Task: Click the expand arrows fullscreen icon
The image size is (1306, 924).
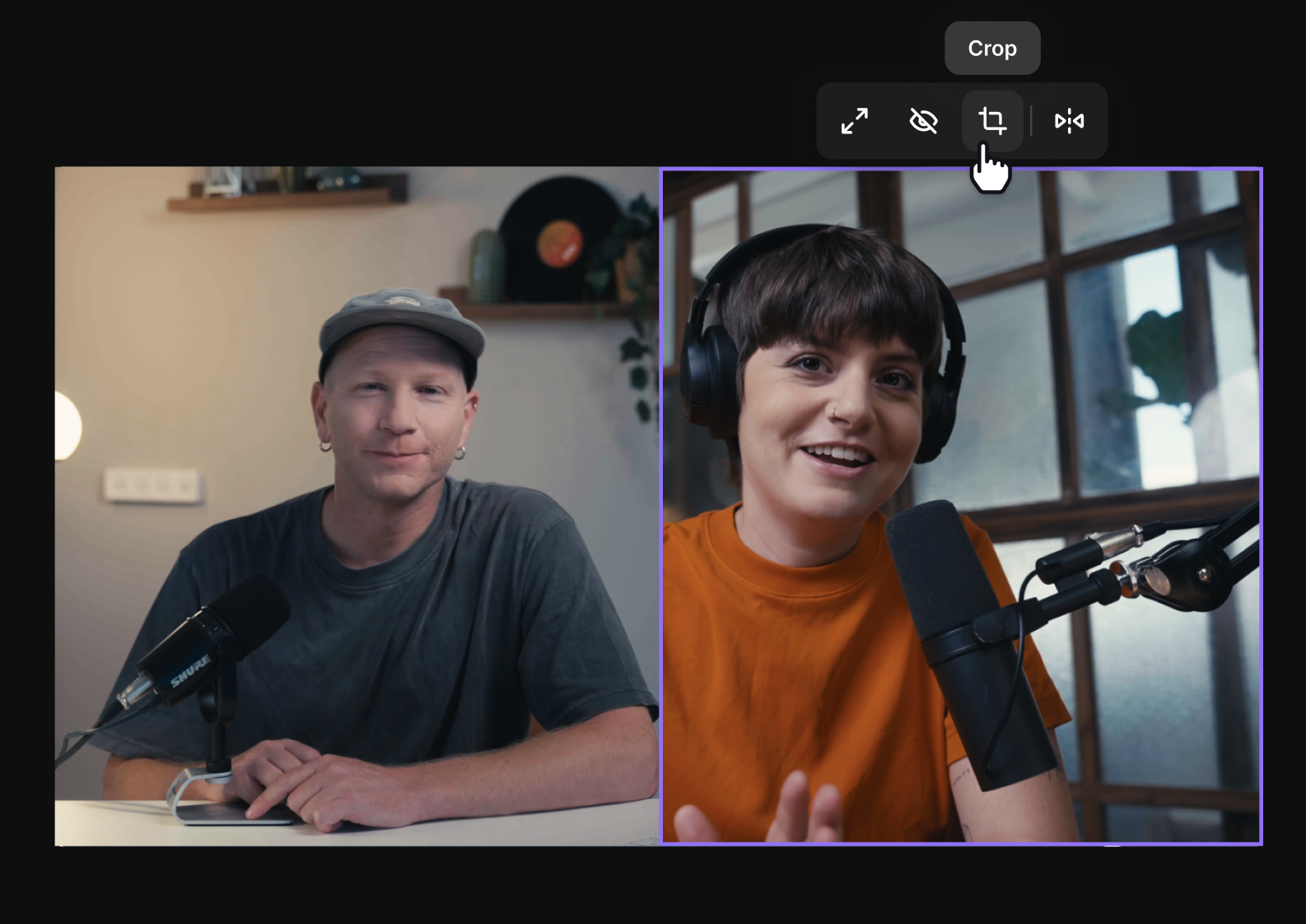Action: coord(855,121)
